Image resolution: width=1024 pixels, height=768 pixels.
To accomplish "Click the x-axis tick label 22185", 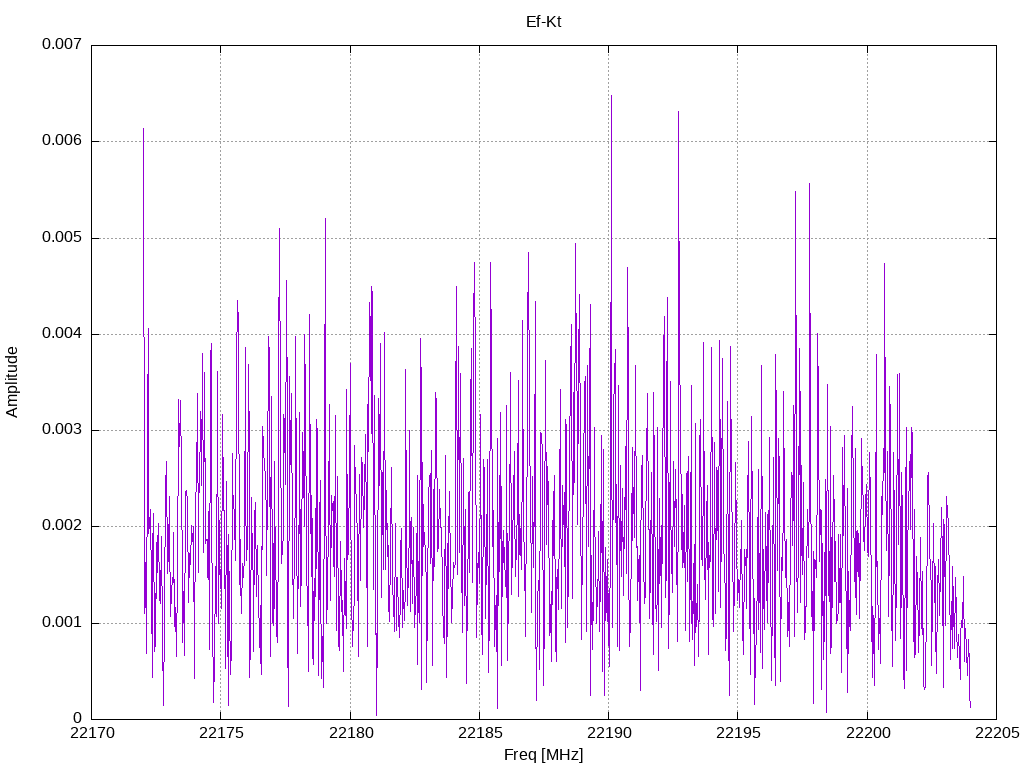I will (480, 733).
